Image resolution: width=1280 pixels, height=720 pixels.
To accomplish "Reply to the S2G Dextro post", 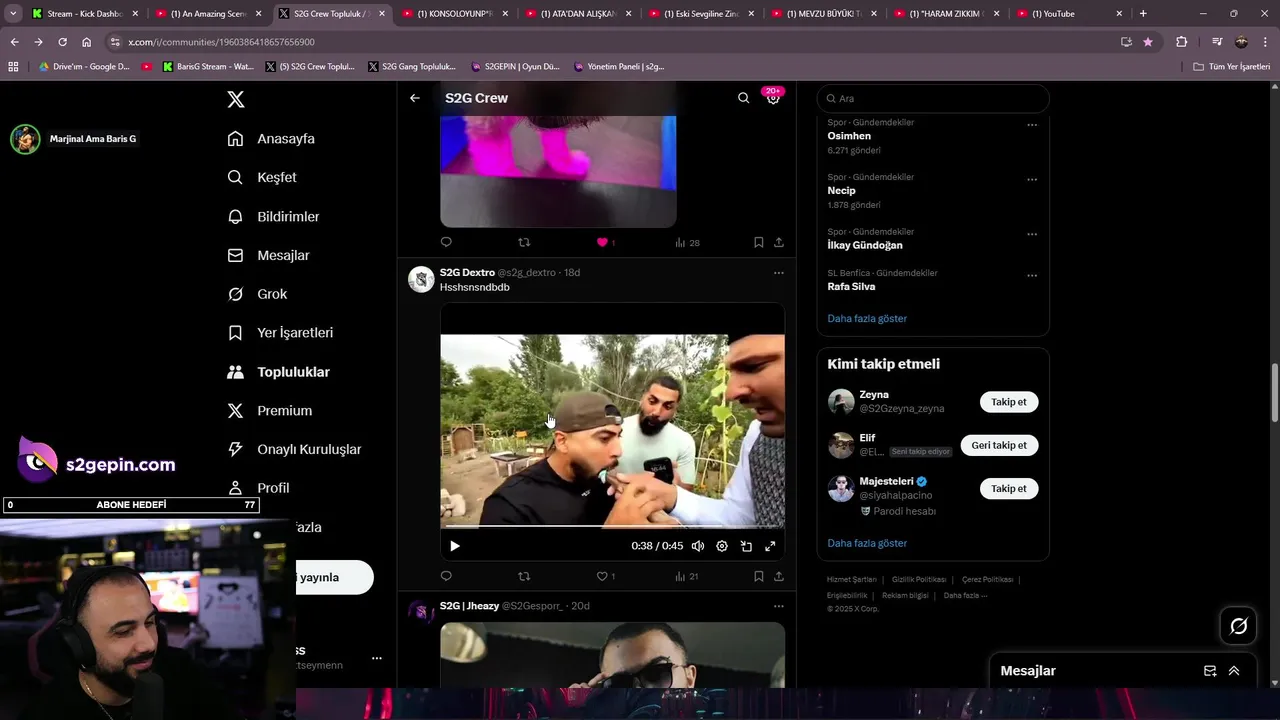I will tap(446, 576).
